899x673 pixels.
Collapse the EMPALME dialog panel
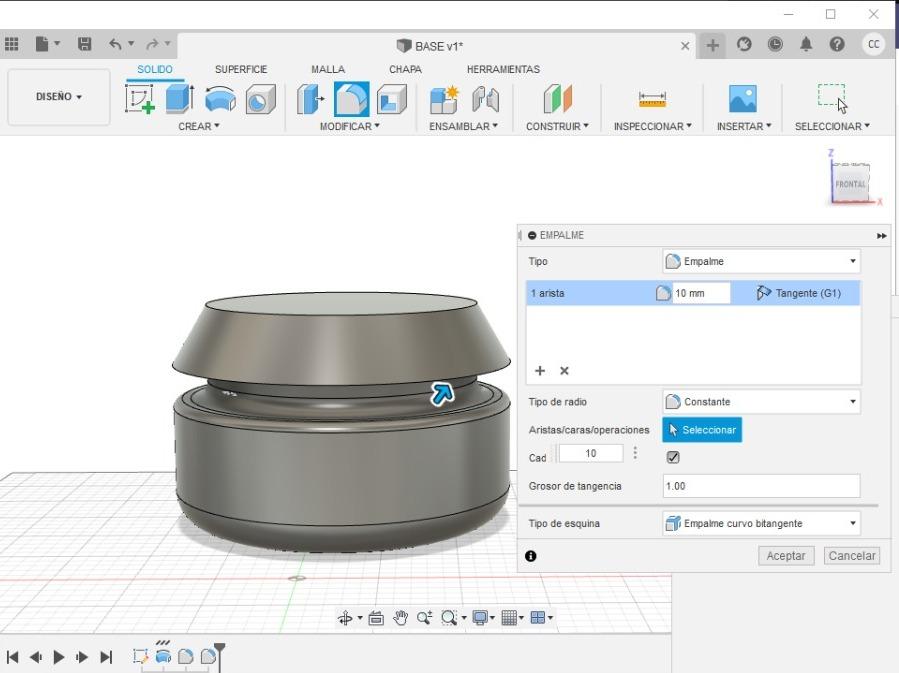[532, 236]
